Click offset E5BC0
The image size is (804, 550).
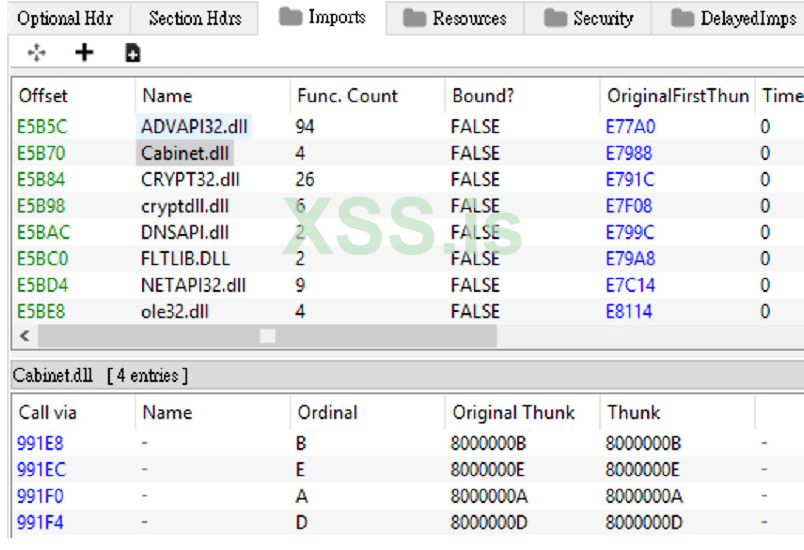pyautogui.click(x=42, y=259)
